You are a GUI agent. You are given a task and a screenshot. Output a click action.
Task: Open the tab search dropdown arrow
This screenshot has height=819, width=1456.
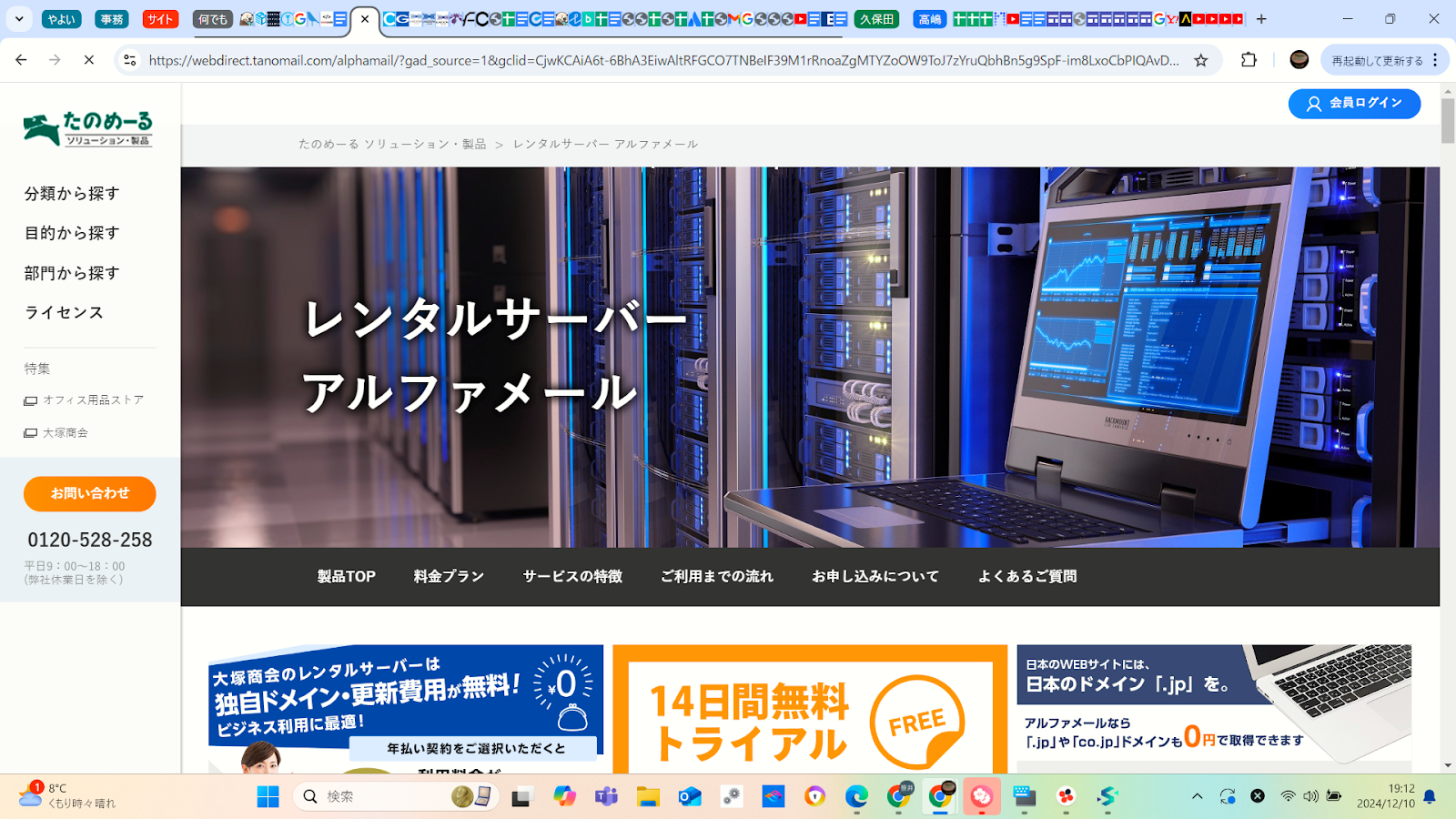(x=19, y=19)
